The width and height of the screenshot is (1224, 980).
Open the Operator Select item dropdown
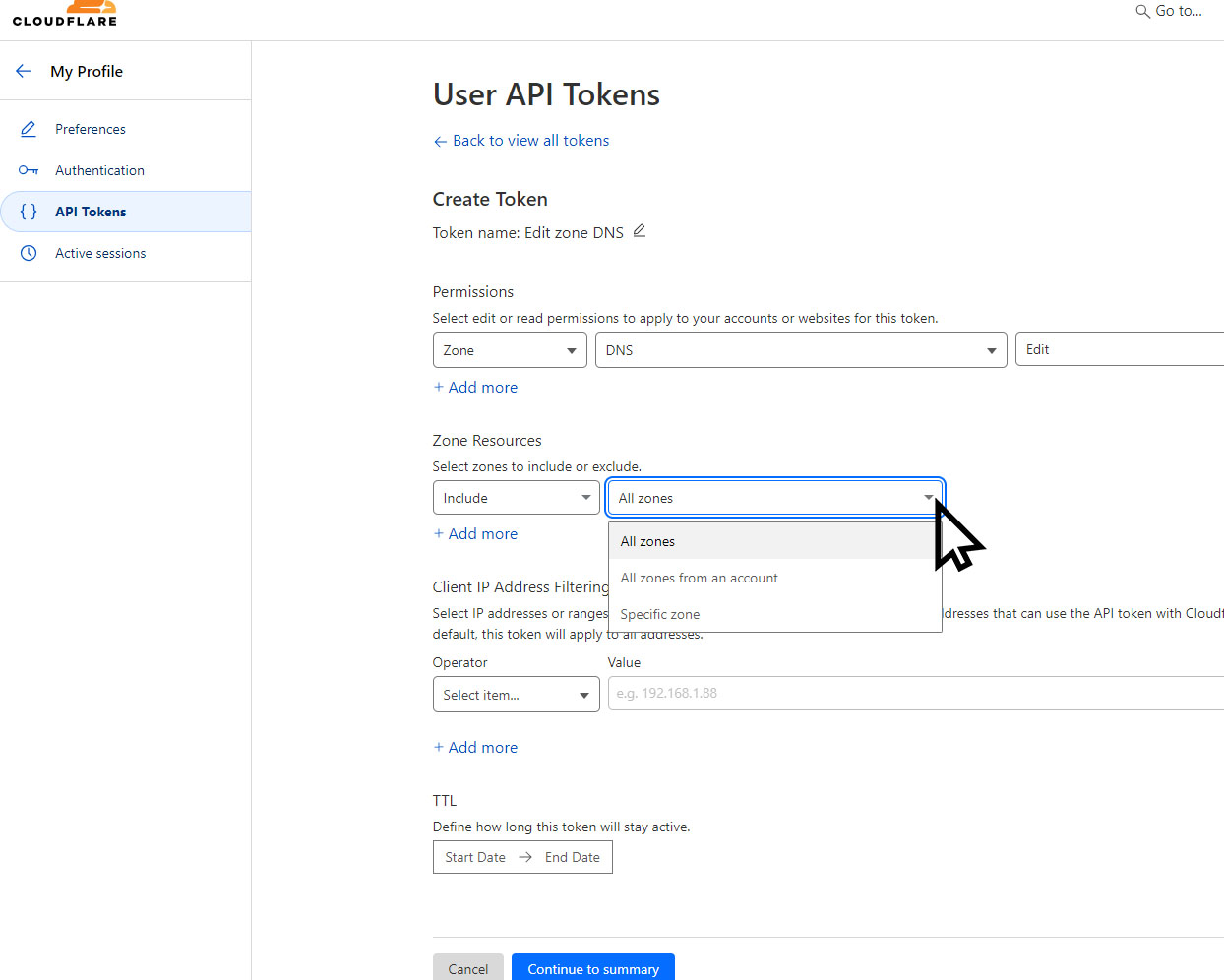pyautogui.click(x=516, y=695)
